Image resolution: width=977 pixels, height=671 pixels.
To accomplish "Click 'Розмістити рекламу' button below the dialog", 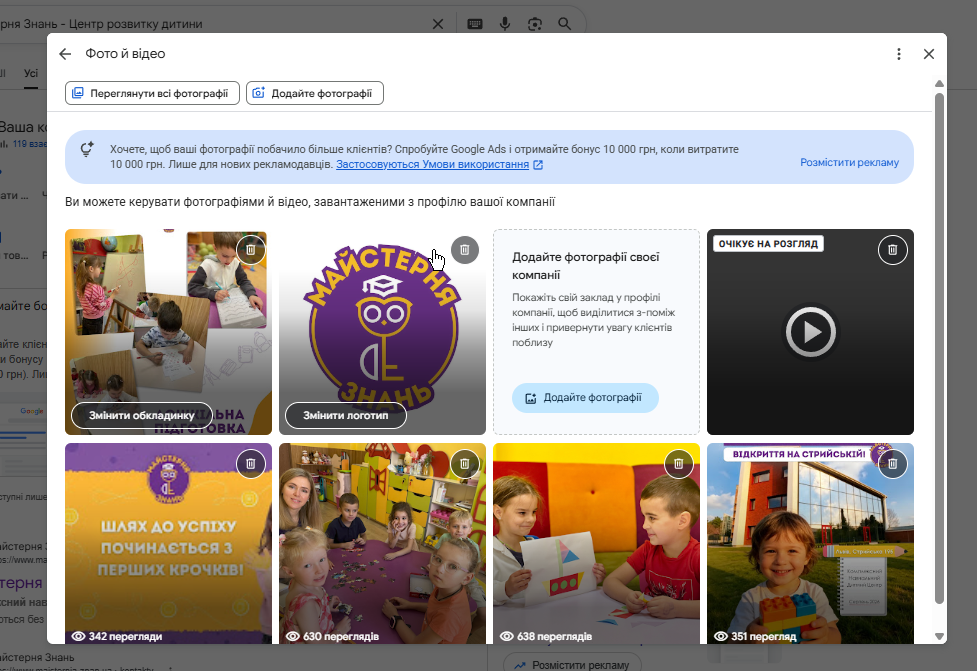I will [x=572, y=665].
